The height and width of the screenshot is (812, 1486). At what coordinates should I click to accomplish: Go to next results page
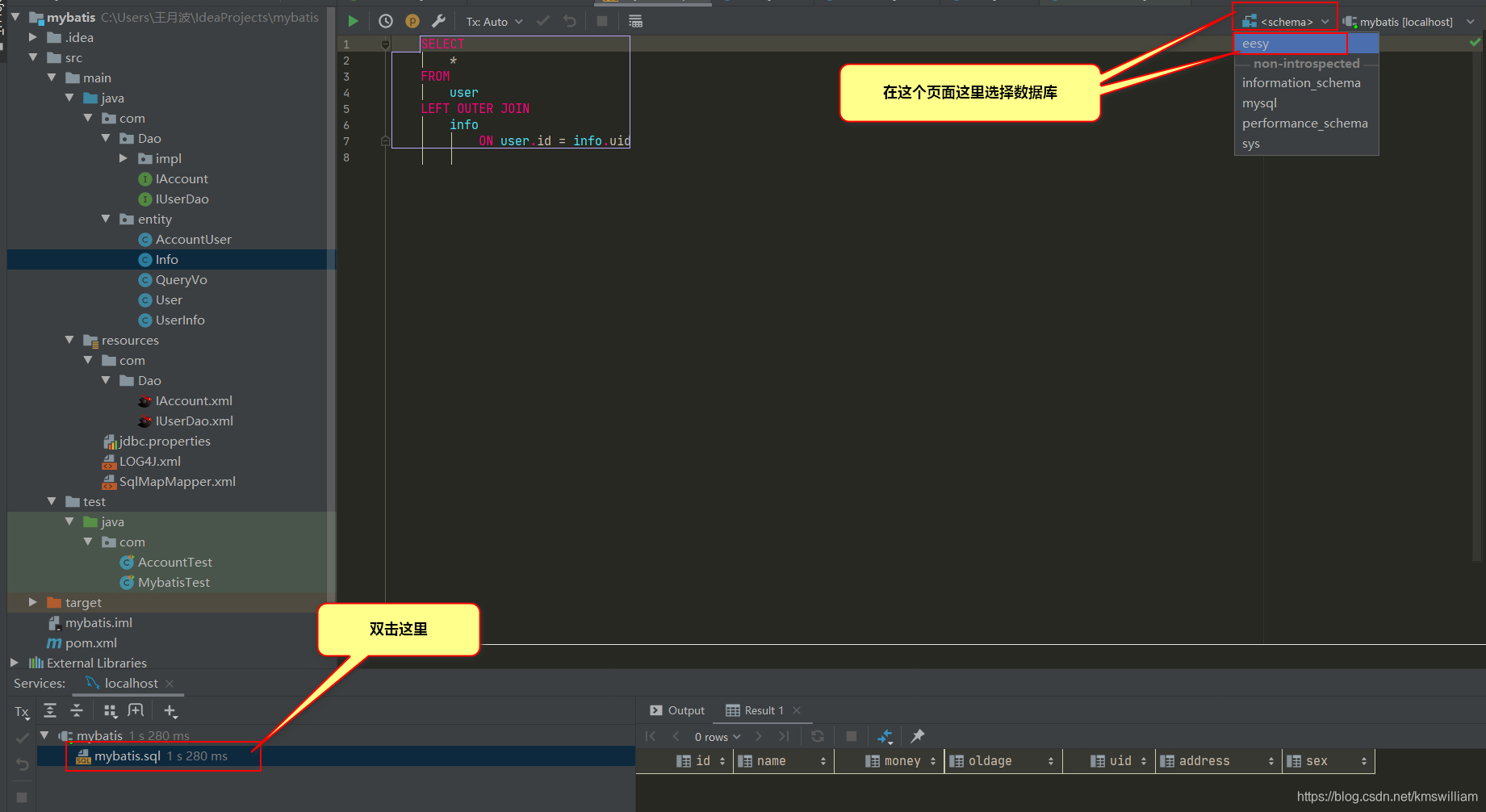758,736
